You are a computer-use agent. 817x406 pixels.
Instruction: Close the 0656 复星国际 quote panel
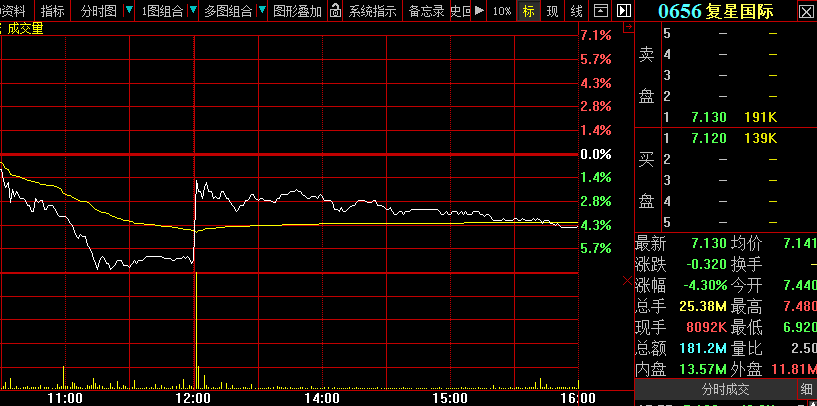pos(806,11)
